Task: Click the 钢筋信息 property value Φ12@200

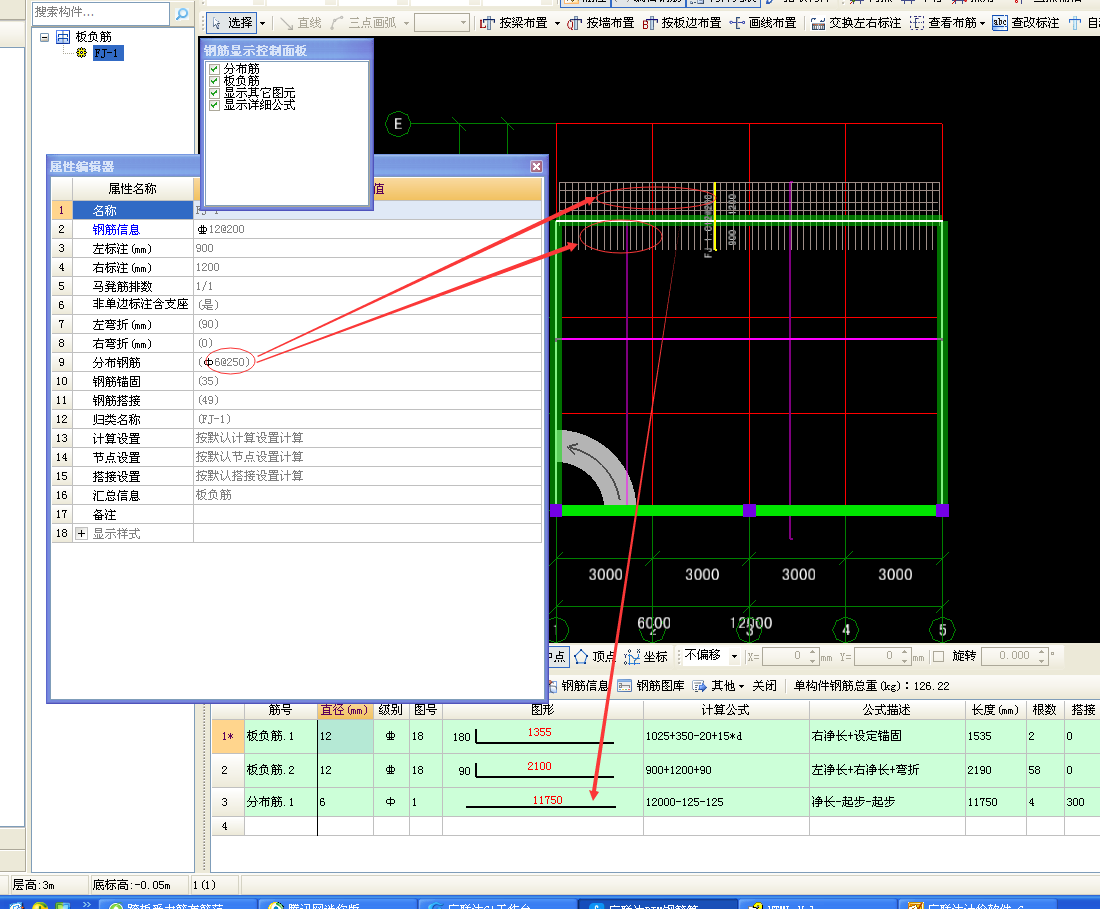Action: [368, 229]
